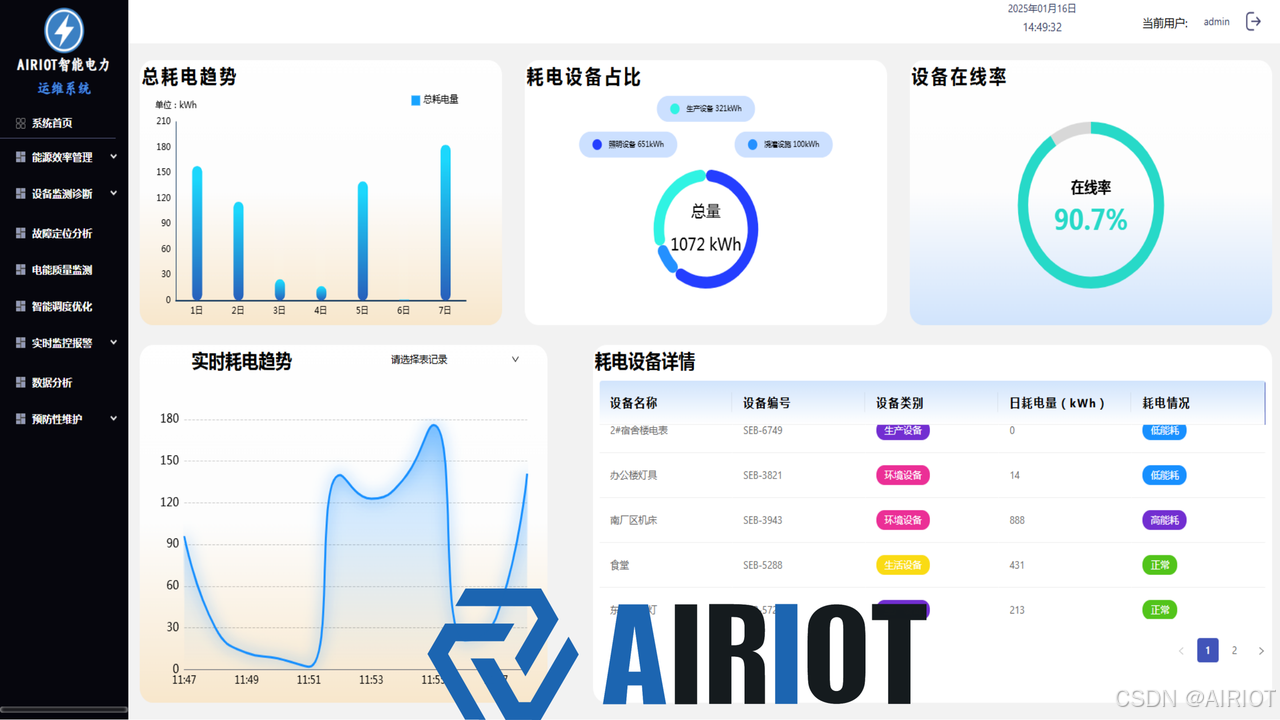The height and width of the screenshot is (720, 1280).
Task: Toggle the 照明设备 651kWh legend pill
Action: [x=628, y=144]
